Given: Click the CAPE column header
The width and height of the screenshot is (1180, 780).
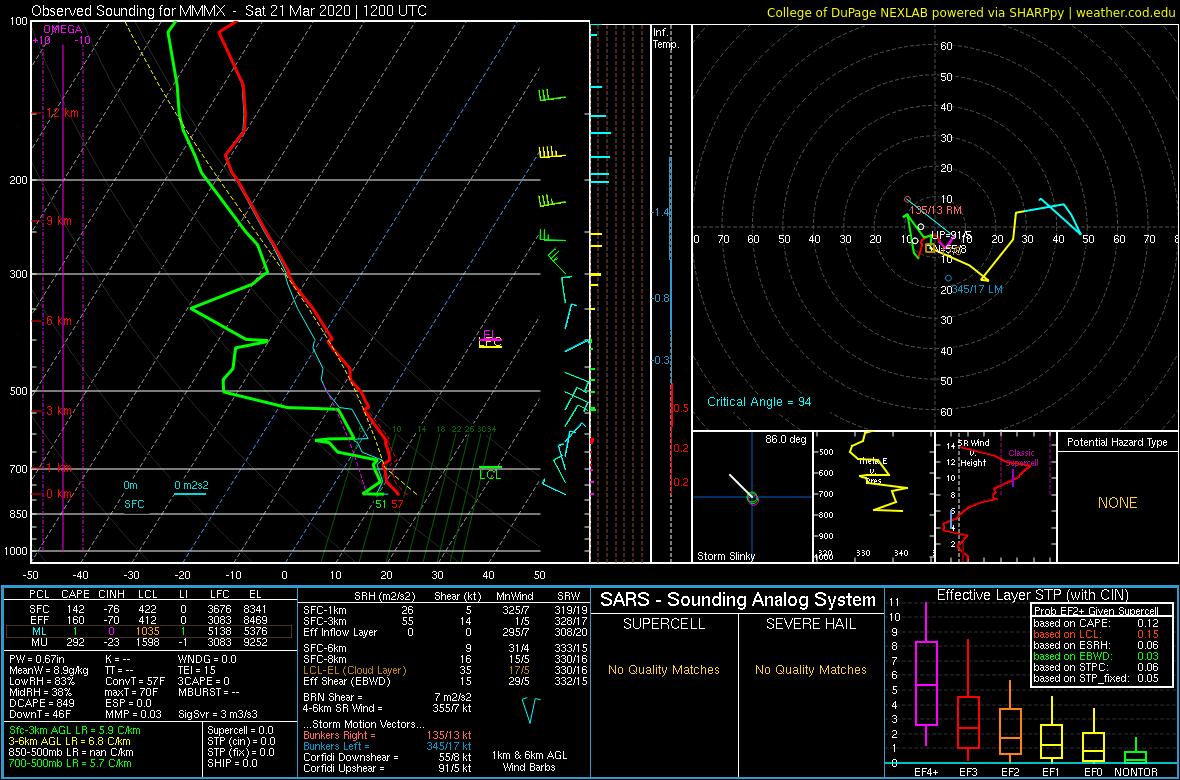Looking at the screenshot, I should coord(75,595).
